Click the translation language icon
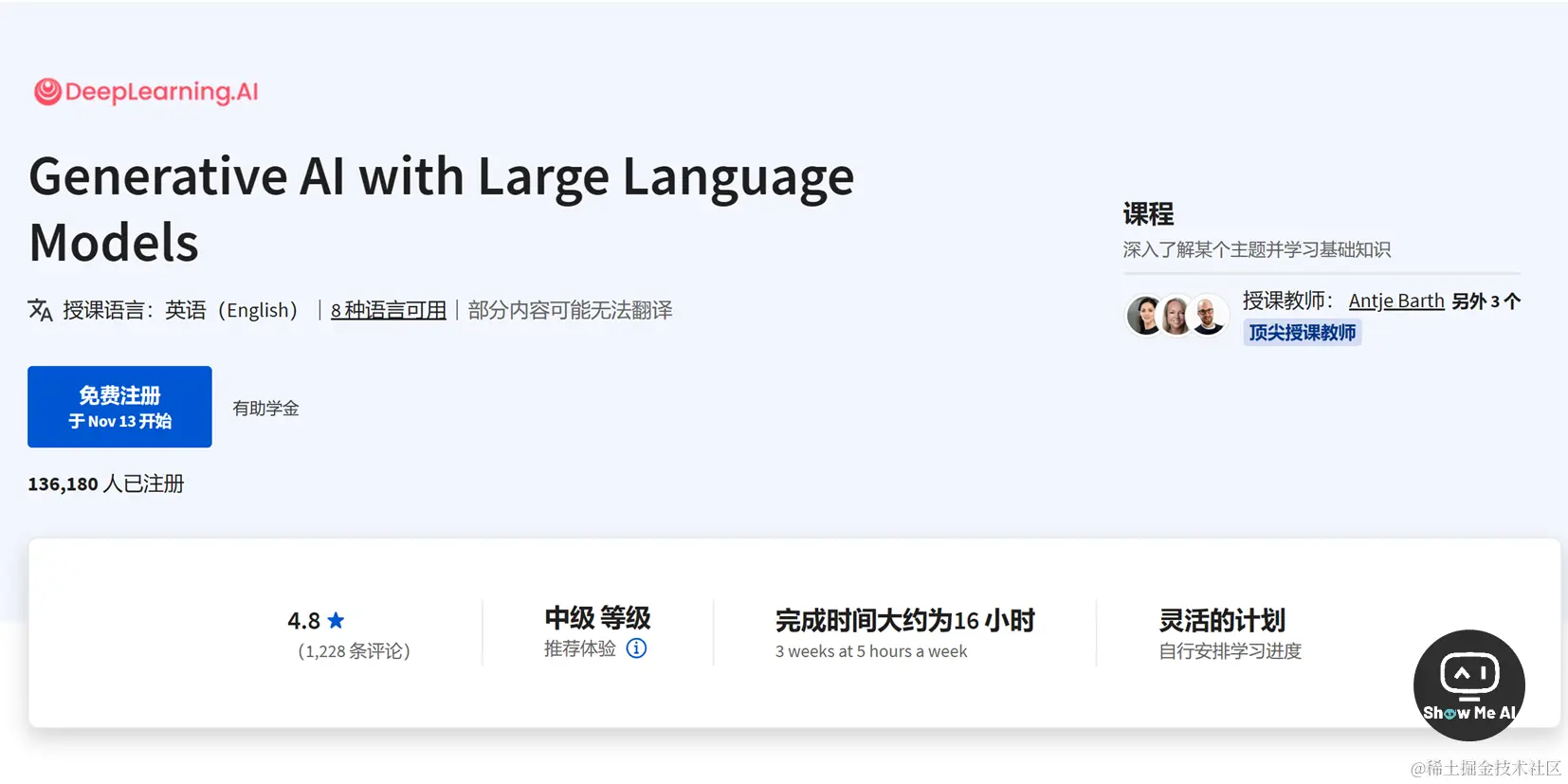This screenshot has height=784, width=1568. [x=40, y=310]
